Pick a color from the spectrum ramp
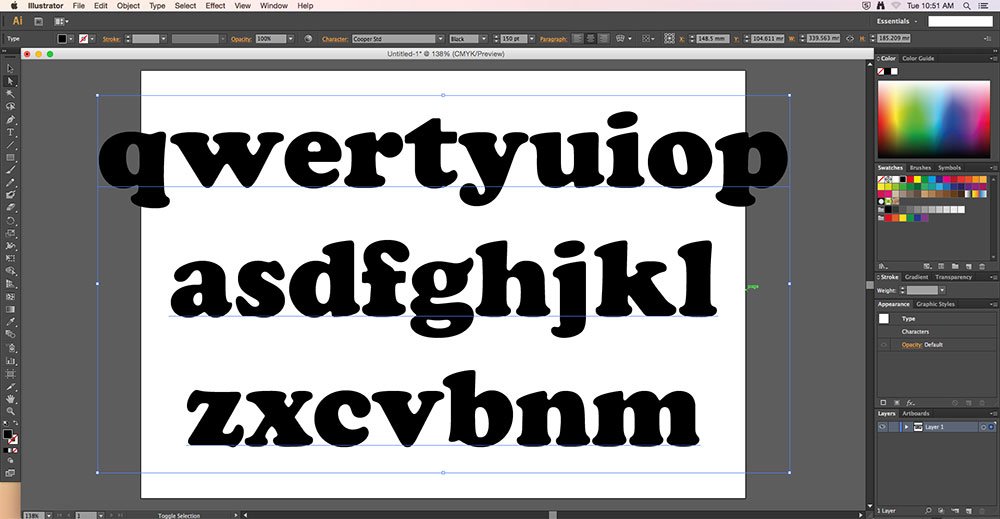The height and width of the screenshot is (519, 1000). tap(934, 120)
